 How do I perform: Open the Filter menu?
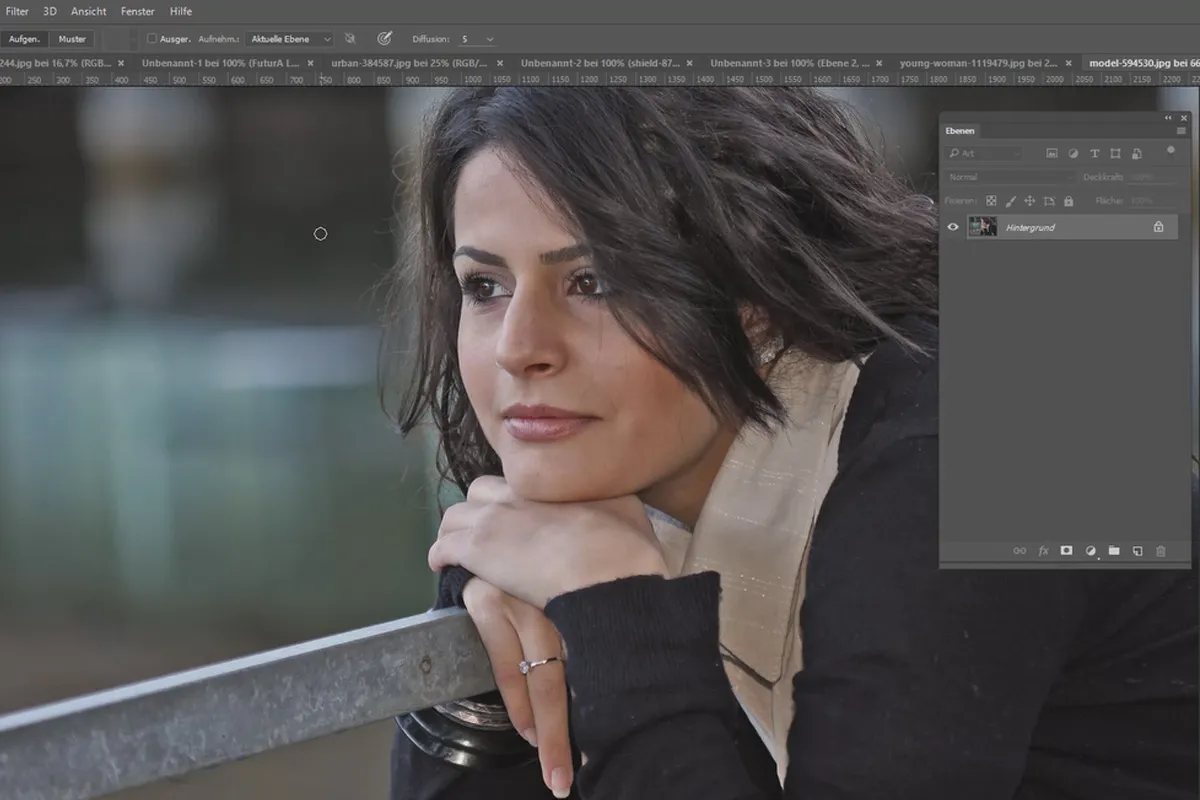tap(17, 11)
